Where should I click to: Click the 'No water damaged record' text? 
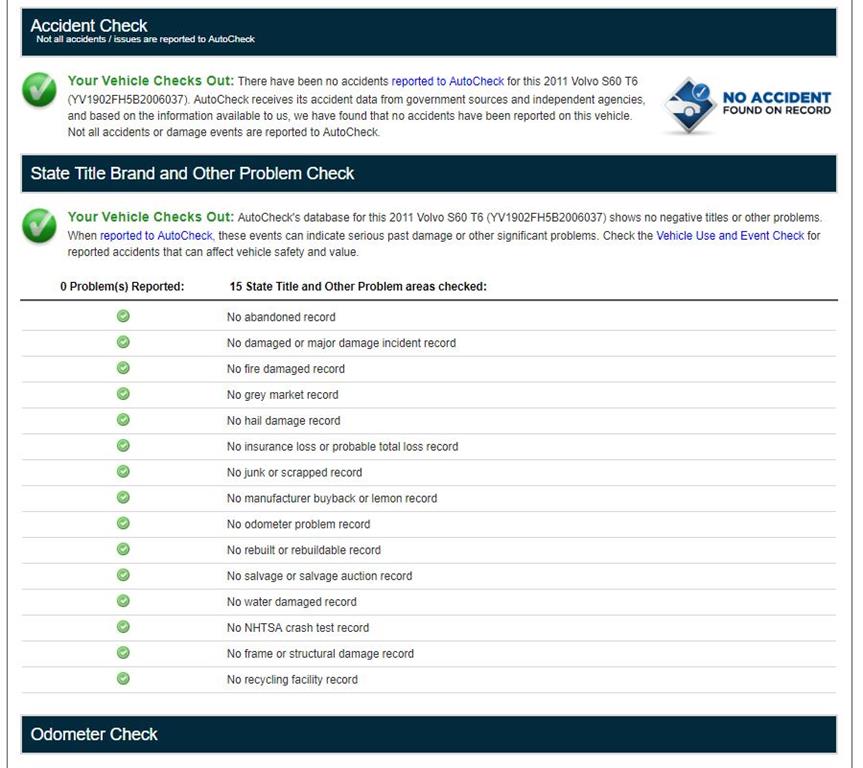click(x=292, y=602)
